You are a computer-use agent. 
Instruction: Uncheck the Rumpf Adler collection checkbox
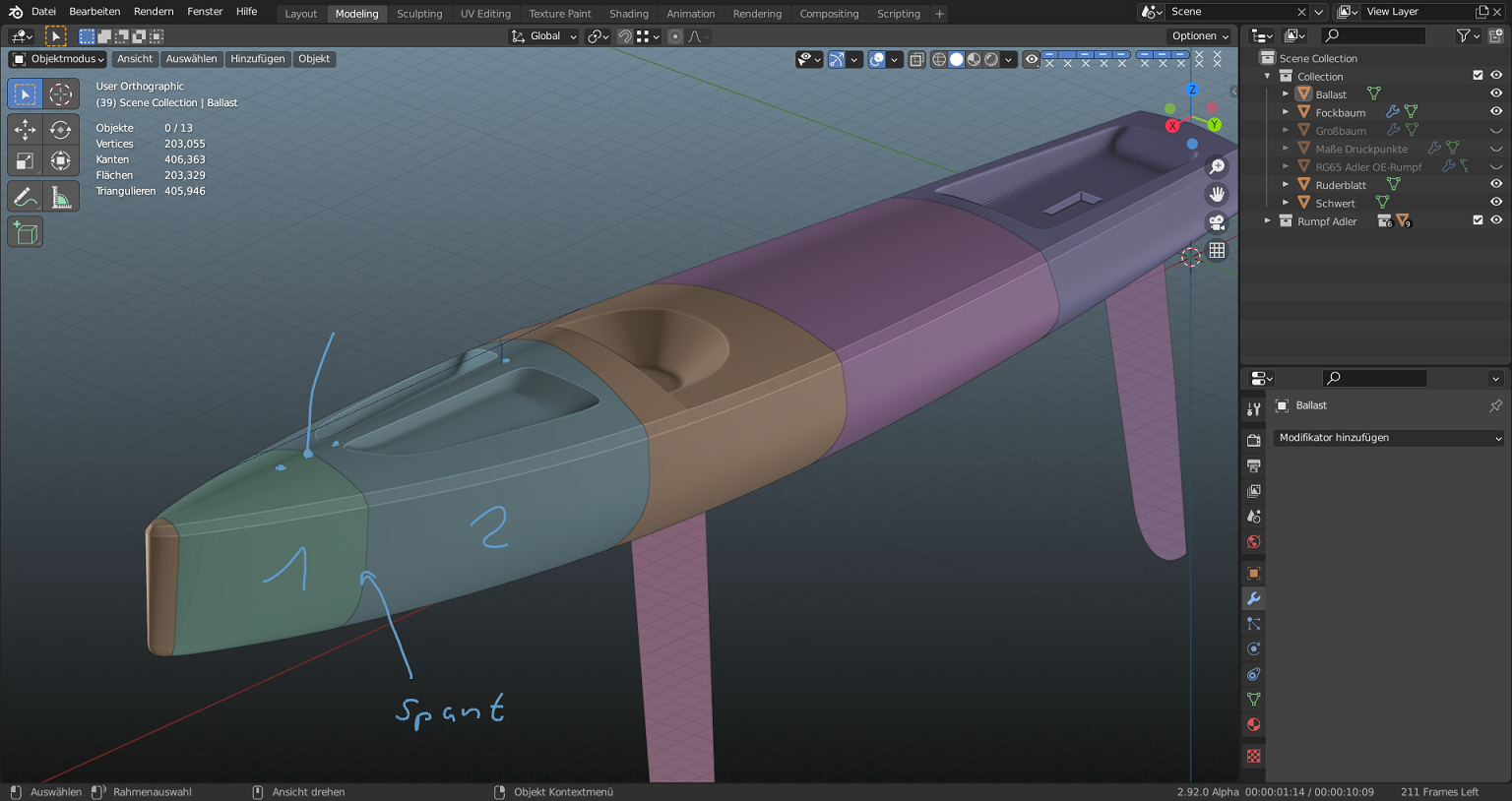[x=1478, y=220]
